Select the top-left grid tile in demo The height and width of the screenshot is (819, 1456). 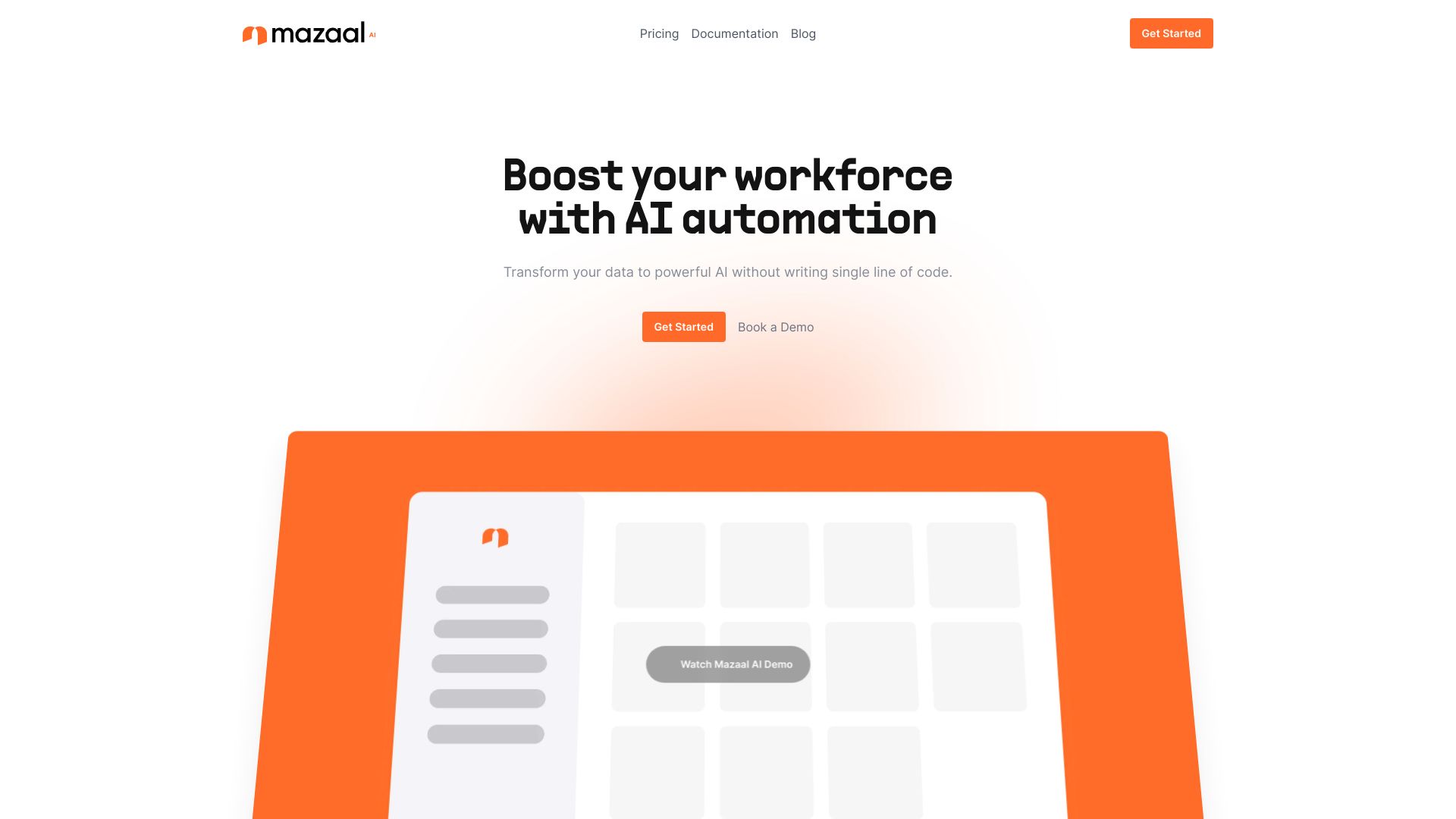660,564
